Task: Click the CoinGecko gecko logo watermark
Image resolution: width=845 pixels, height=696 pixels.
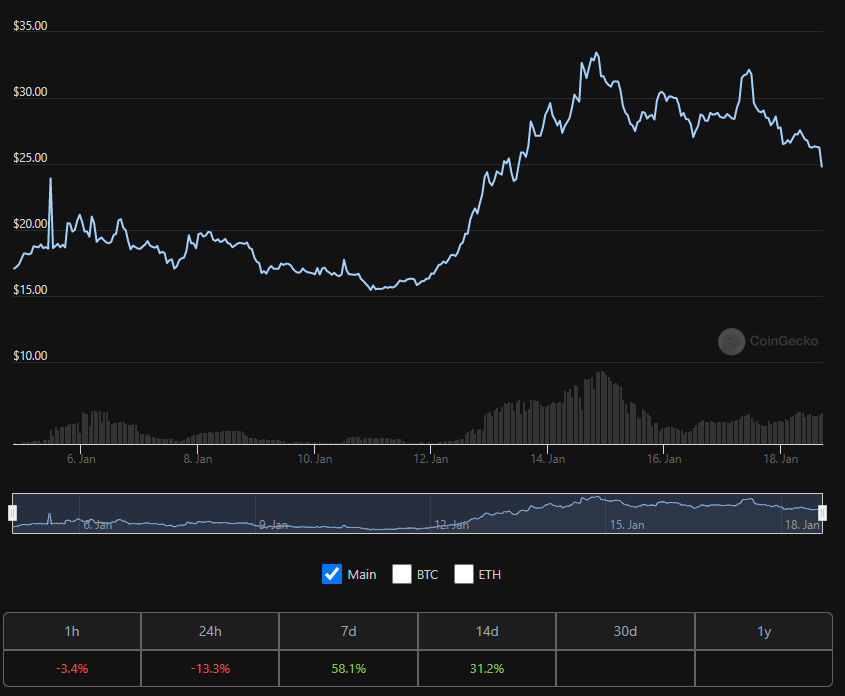Action: (733, 342)
